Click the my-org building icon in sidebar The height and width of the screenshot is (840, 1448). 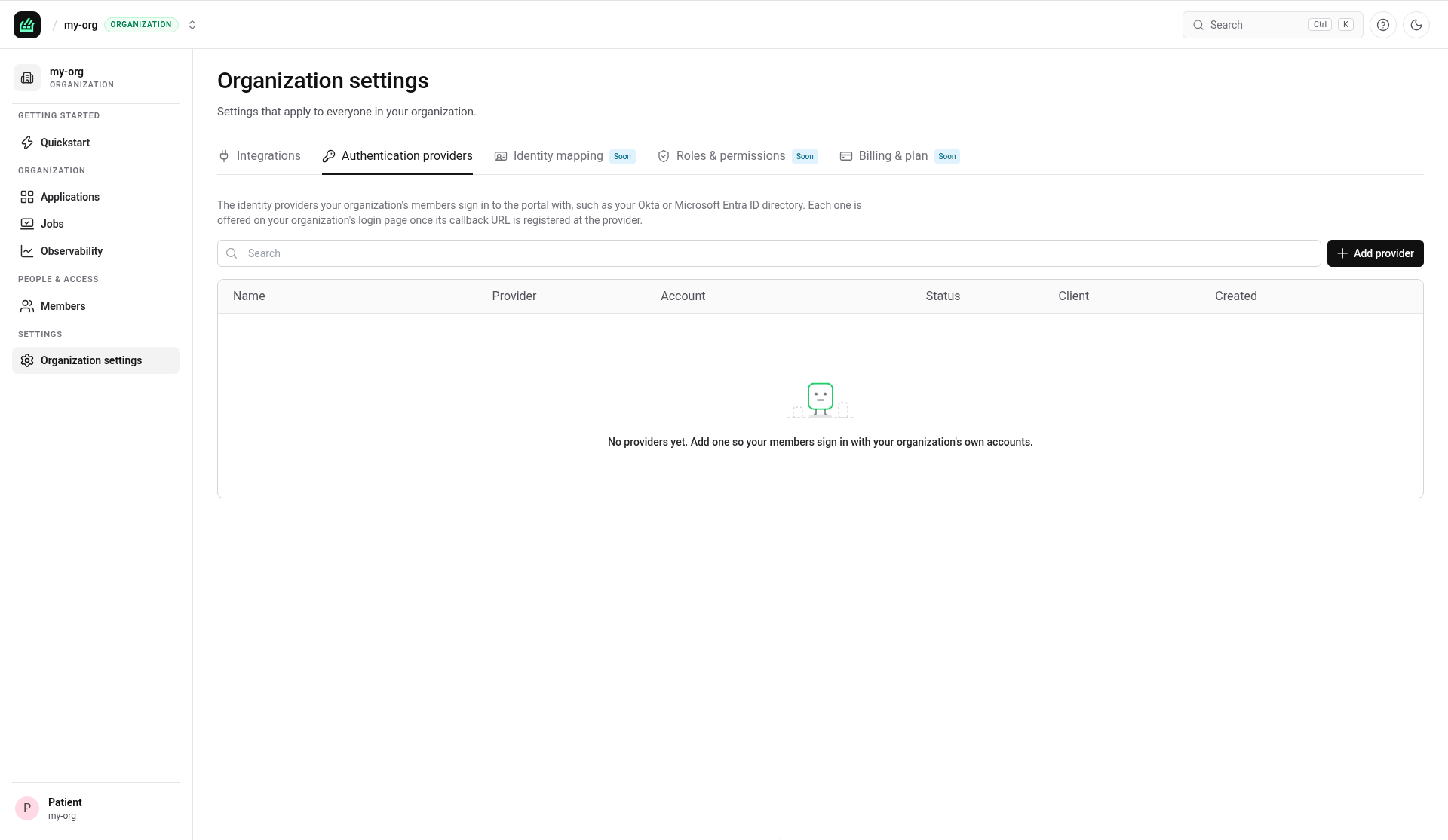click(27, 78)
